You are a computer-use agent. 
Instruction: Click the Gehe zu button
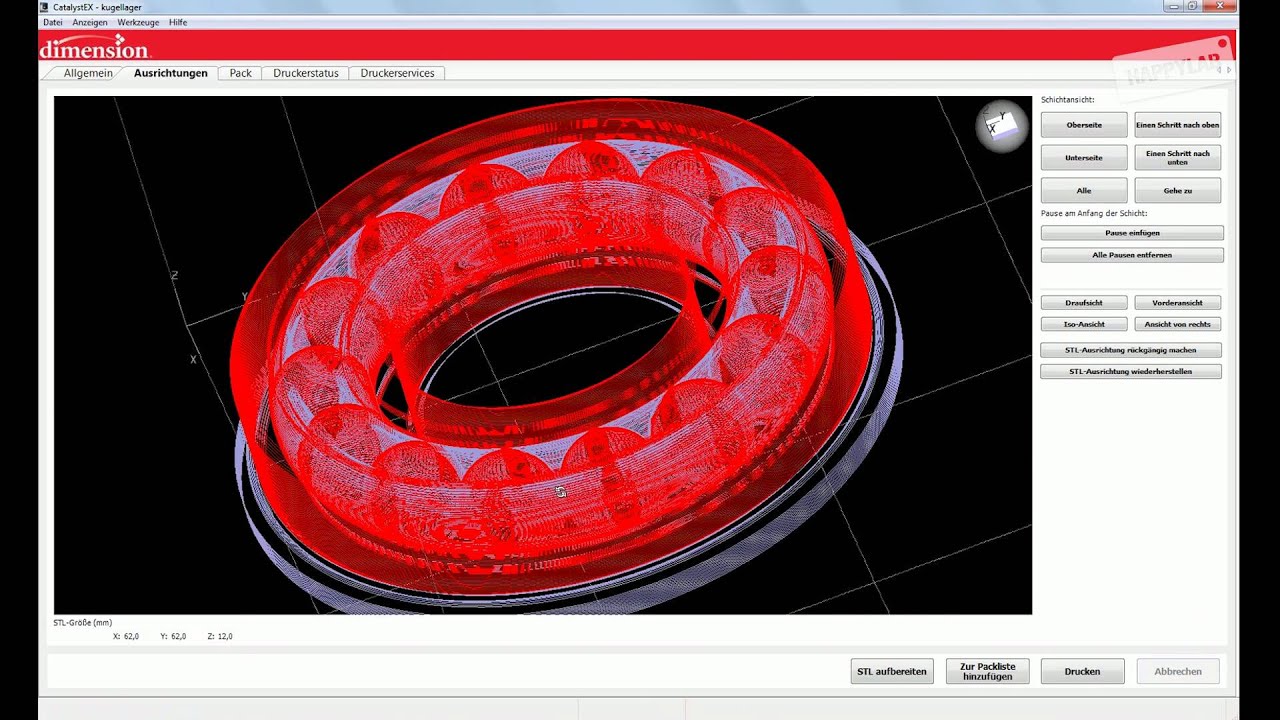(x=1177, y=190)
